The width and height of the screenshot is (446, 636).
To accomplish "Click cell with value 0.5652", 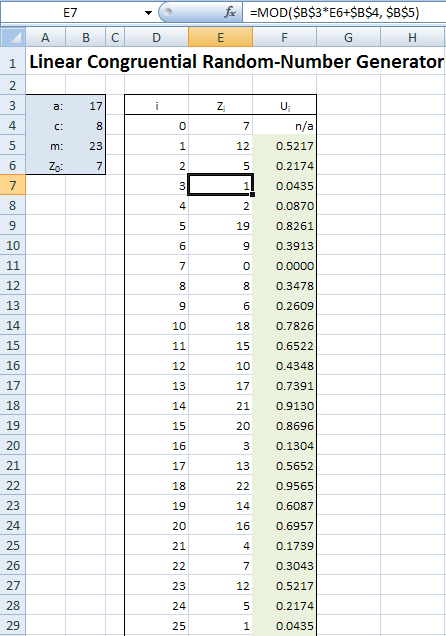I will tap(285, 466).
